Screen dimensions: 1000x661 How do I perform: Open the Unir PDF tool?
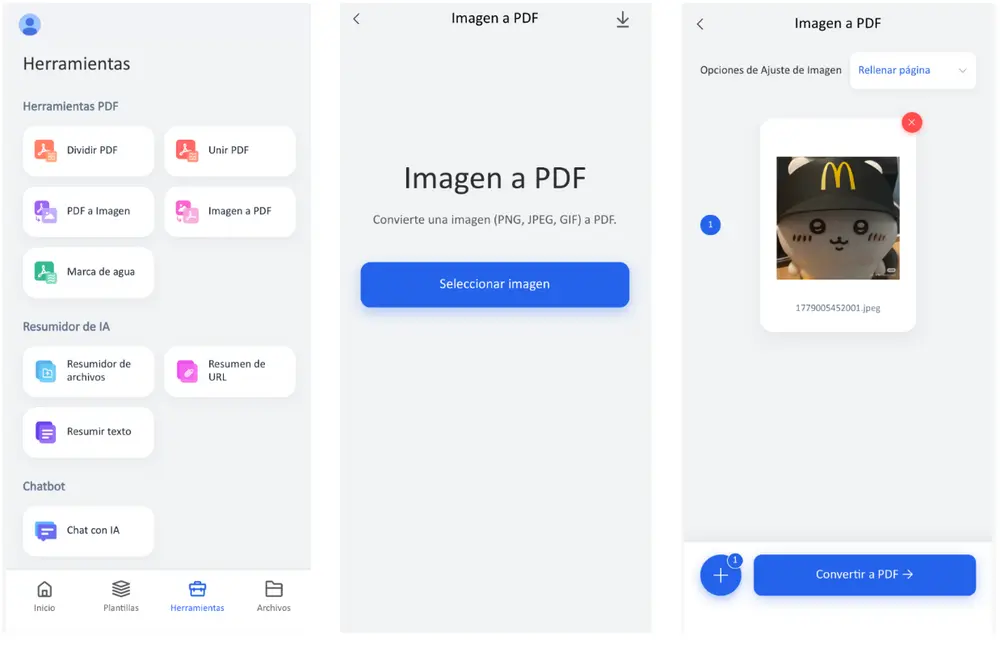coord(230,151)
